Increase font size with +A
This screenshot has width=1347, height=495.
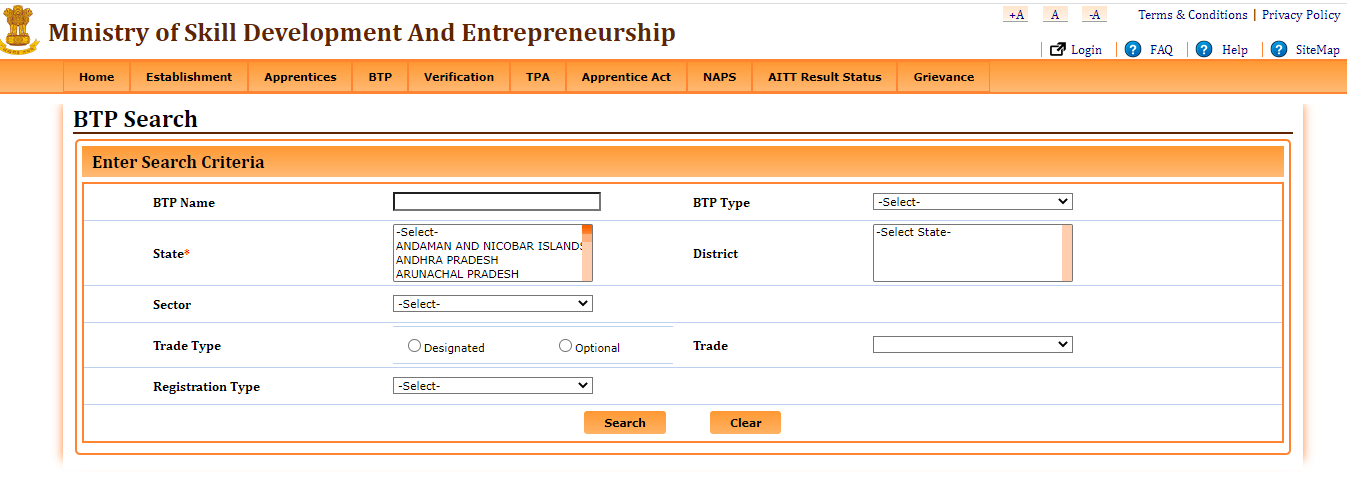tap(1016, 15)
